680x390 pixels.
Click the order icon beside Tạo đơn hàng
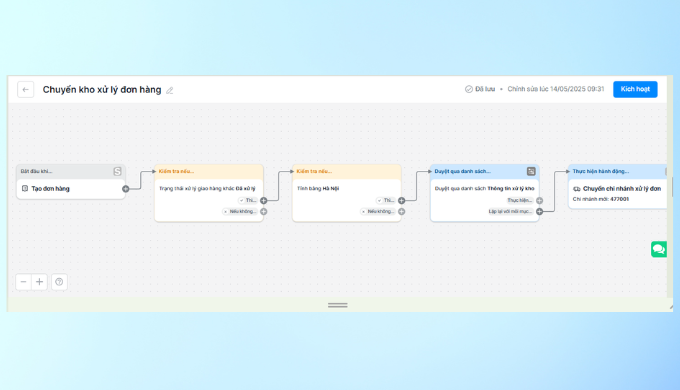[25, 188]
